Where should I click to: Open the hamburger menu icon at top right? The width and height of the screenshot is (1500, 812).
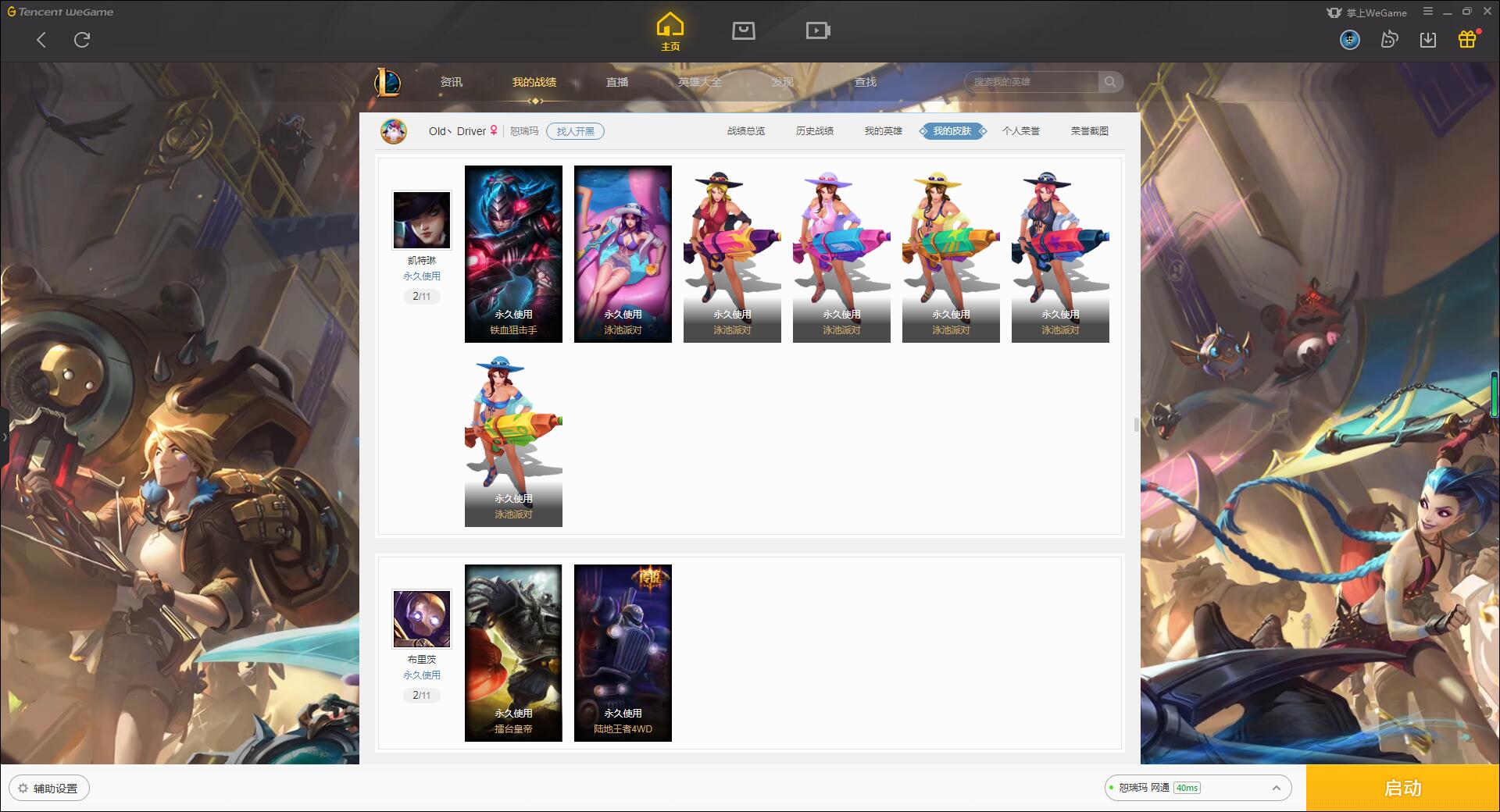1428,12
